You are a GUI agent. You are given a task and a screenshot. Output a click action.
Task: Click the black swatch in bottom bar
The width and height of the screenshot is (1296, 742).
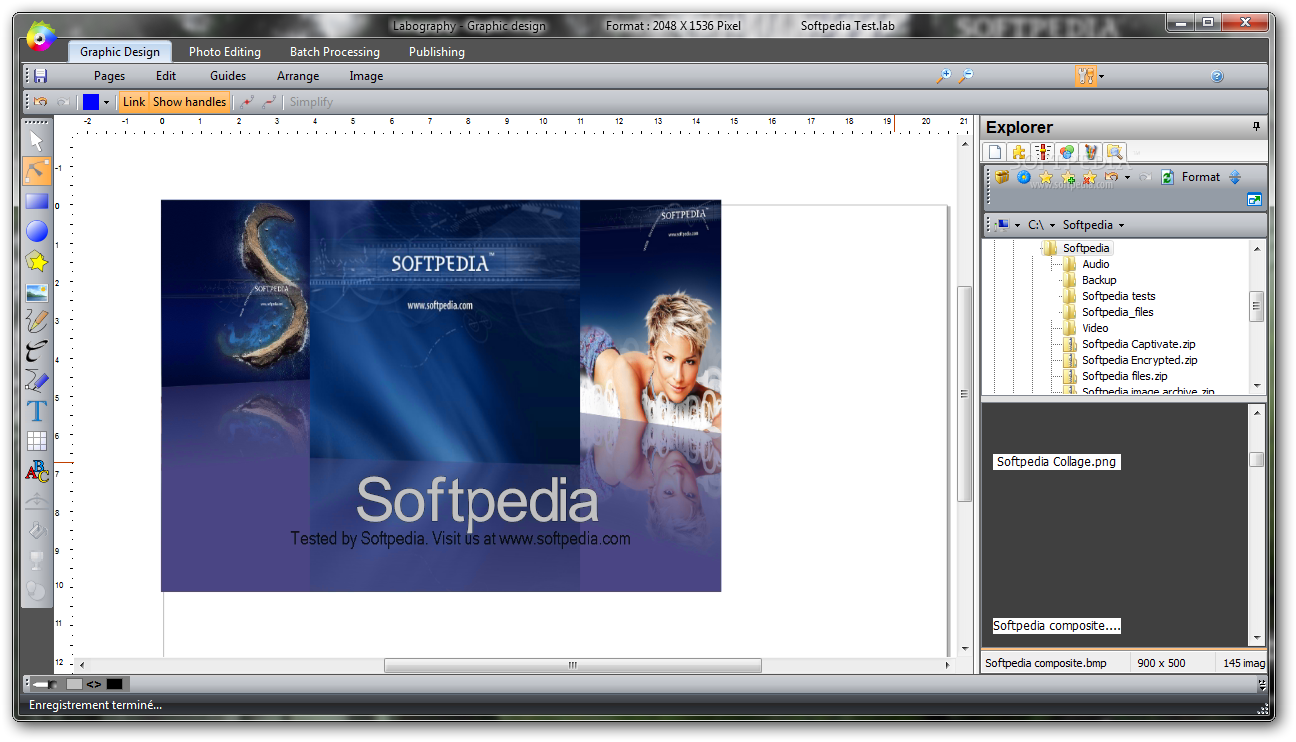114,684
